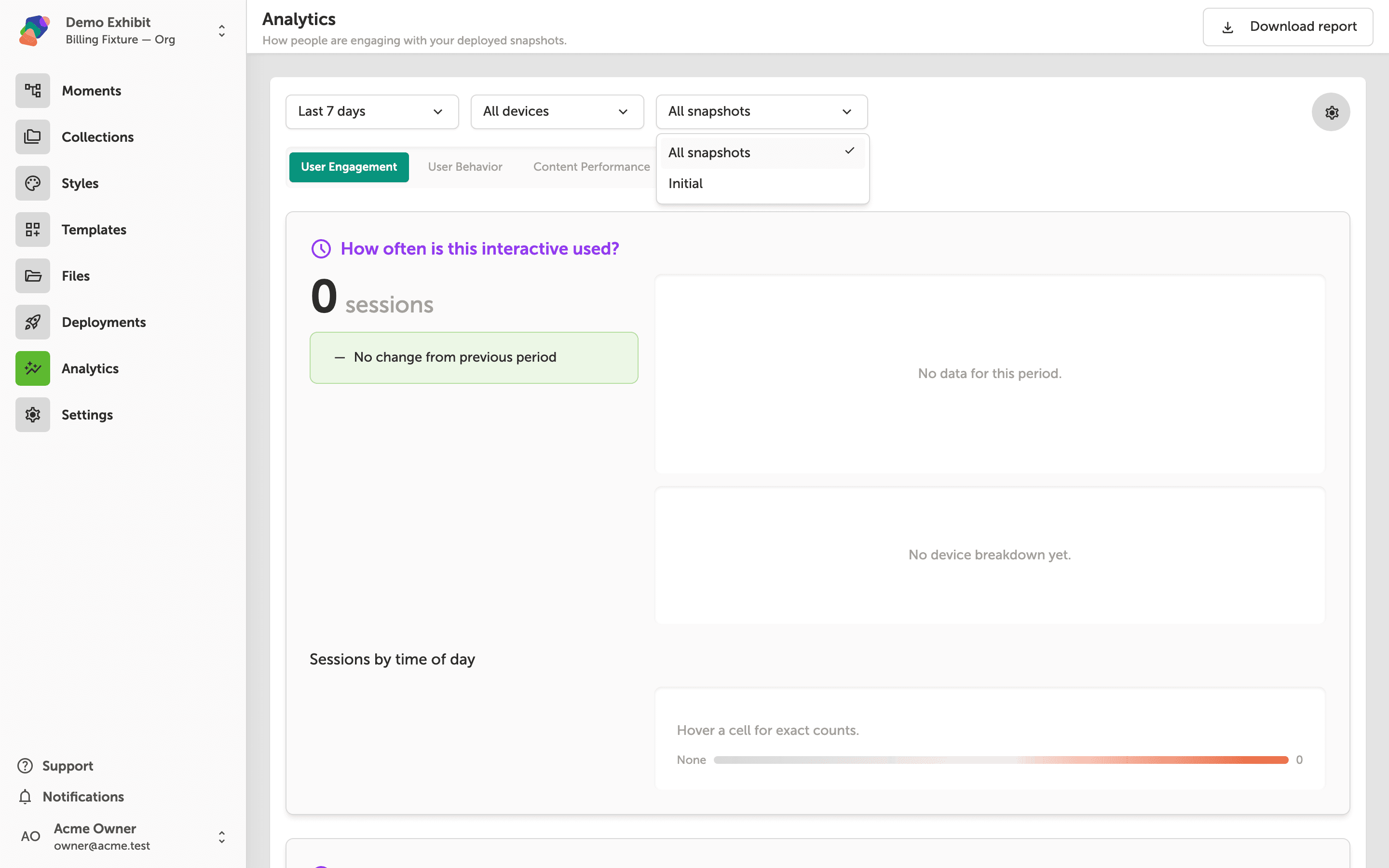The image size is (1389, 868).
Task: Click the AO user avatar
Action: 30,837
